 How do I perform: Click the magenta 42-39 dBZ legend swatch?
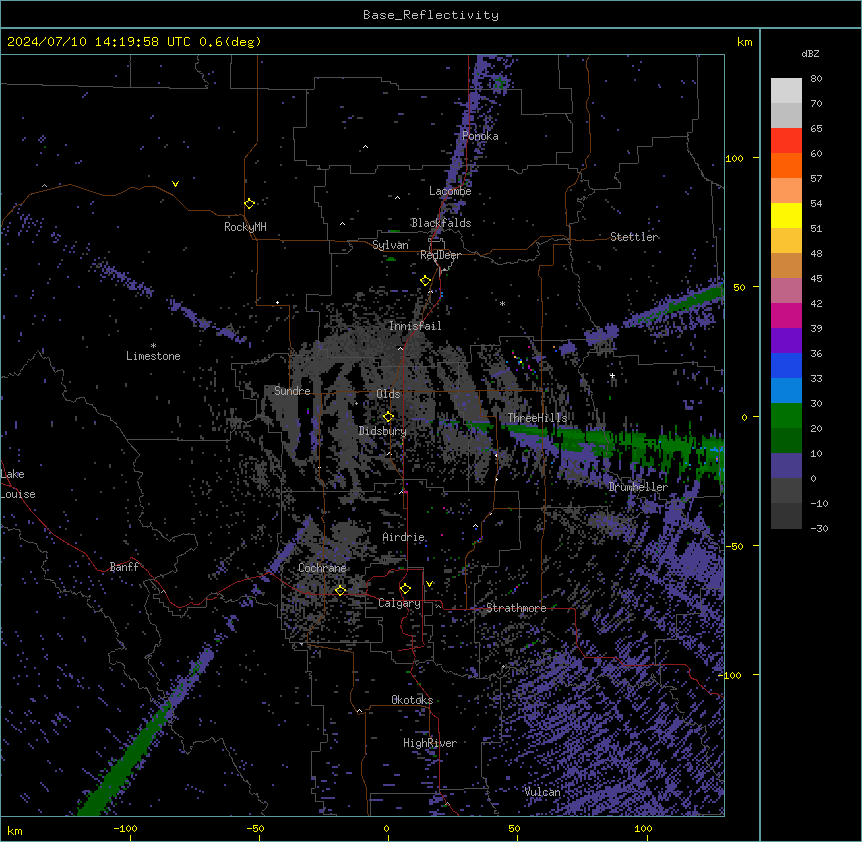coord(786,315)
